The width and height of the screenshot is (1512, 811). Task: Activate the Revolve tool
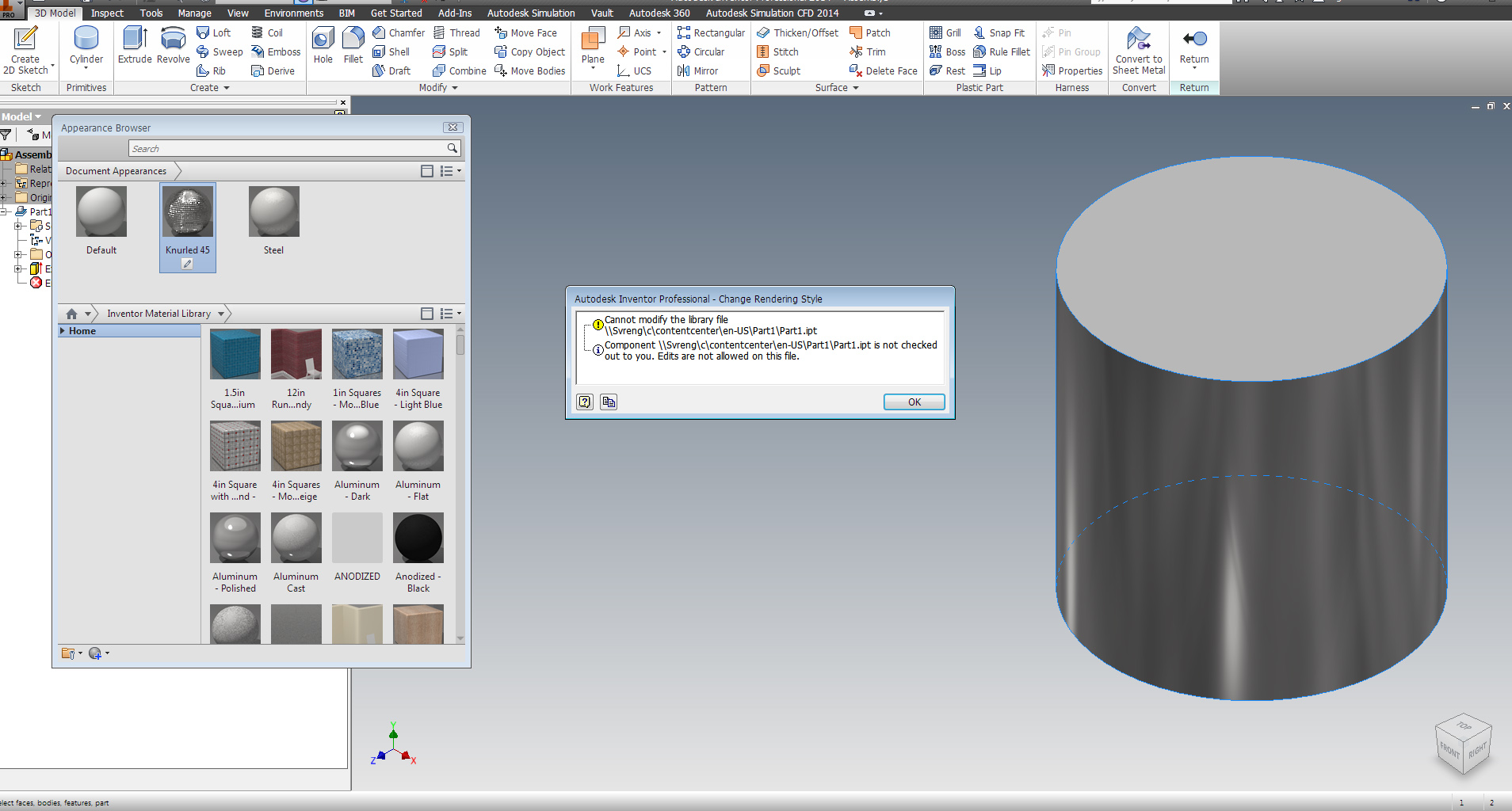click(x=173, y=44)
